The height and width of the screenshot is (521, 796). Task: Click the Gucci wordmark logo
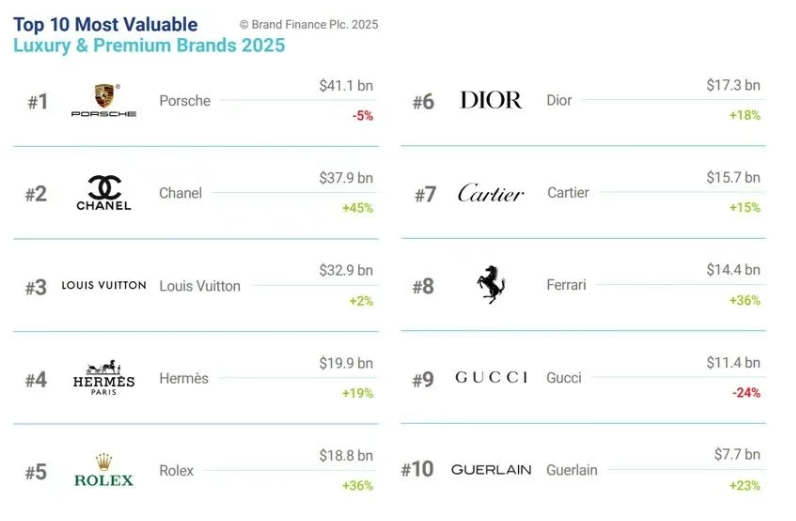coord(490,378)
